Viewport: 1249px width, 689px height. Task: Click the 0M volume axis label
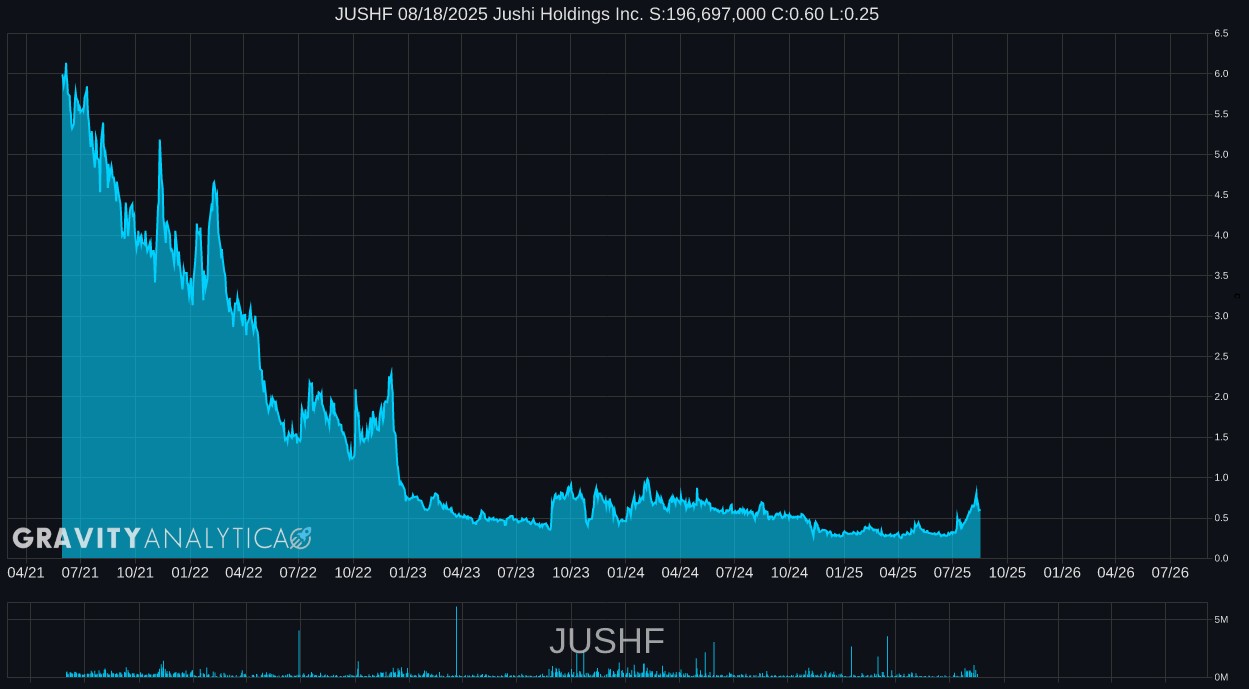[x=1221, y=677]
